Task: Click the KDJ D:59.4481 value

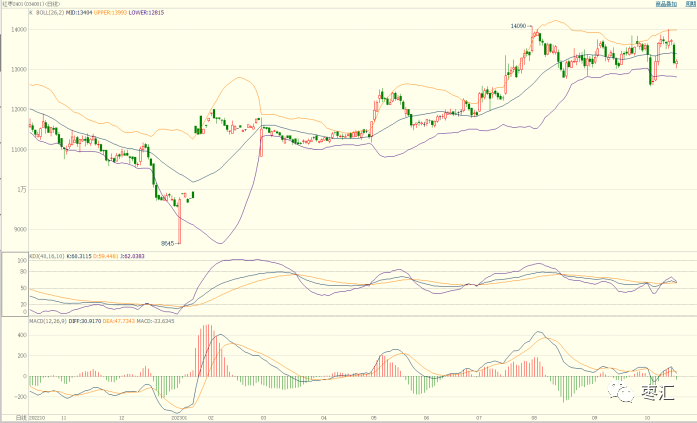Action: [x=106, y=256]
